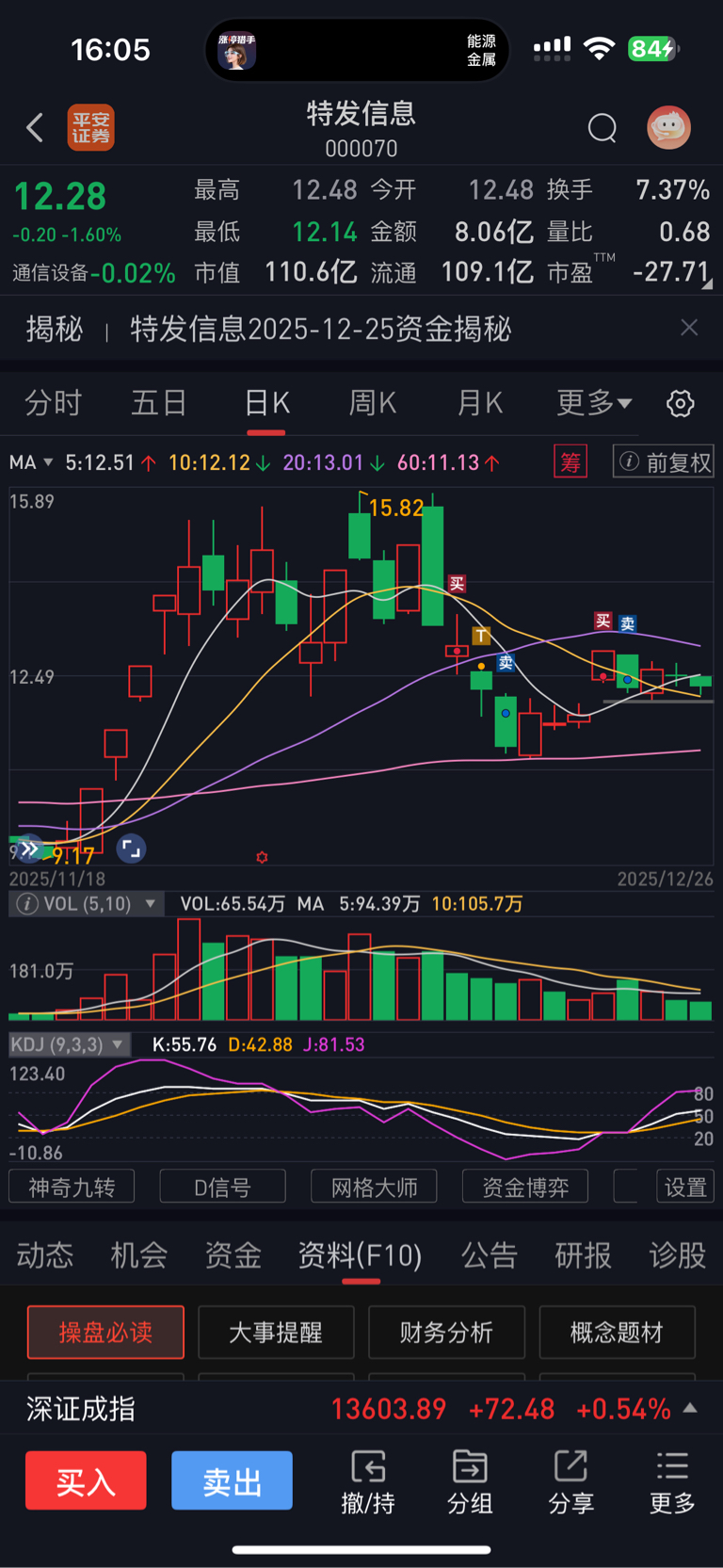Tap the blue 卖出 sell button
The image size is (723, 1568).
pyautogui.click(x=232, y=1480)
